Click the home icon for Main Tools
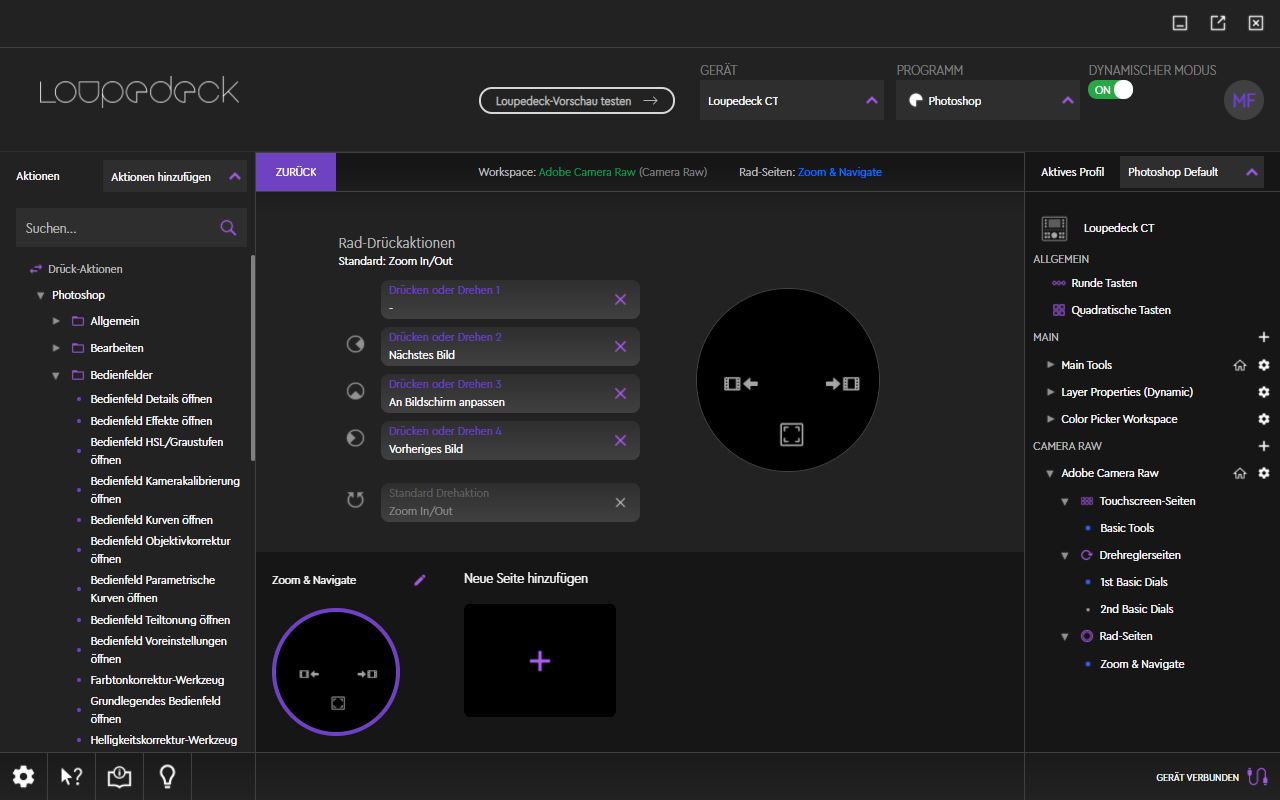The height and width of the screenshot is (800, 1280). (x=1240, y=365)
